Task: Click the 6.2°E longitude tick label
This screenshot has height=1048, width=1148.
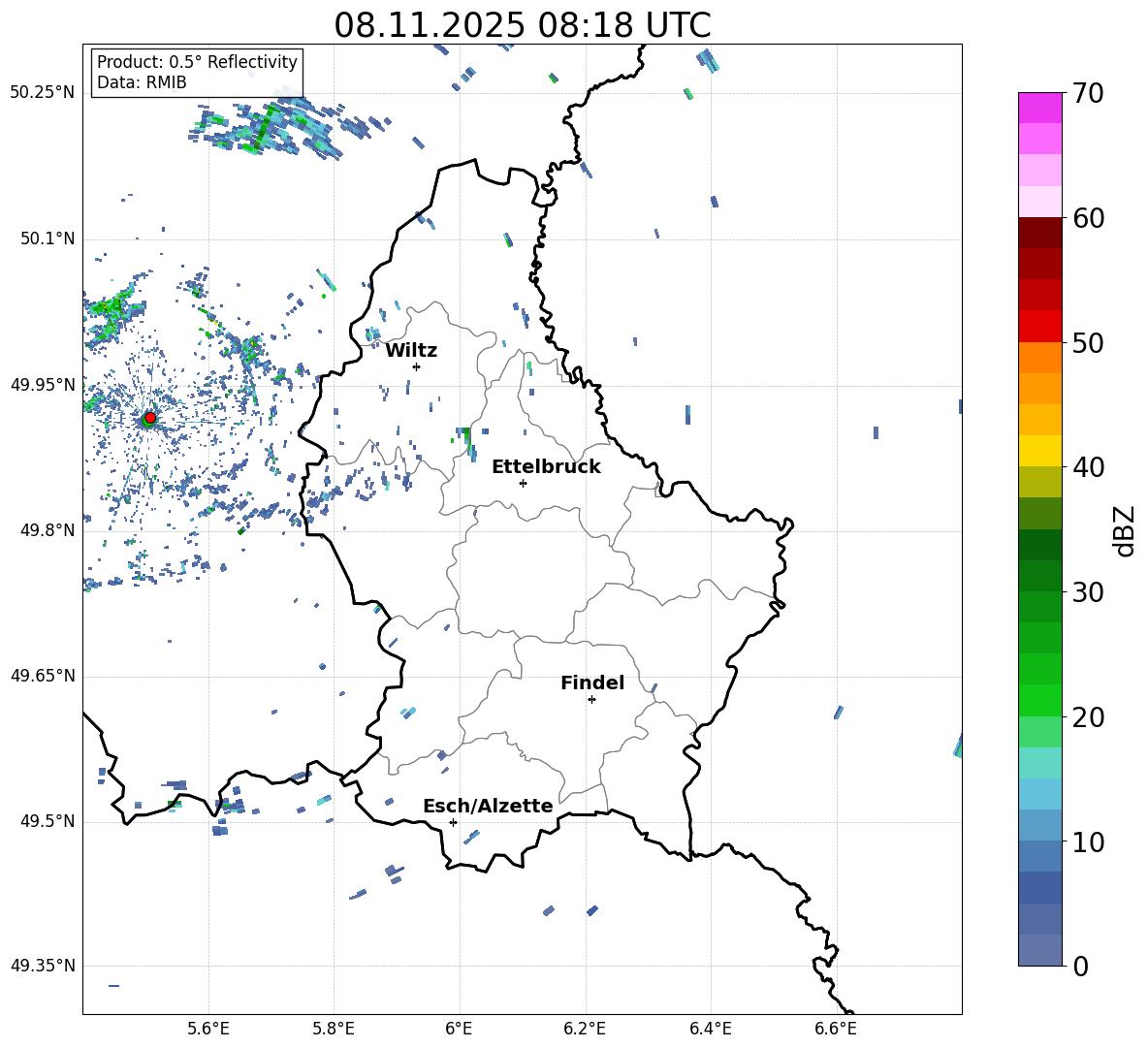Action: (585, 1028)
